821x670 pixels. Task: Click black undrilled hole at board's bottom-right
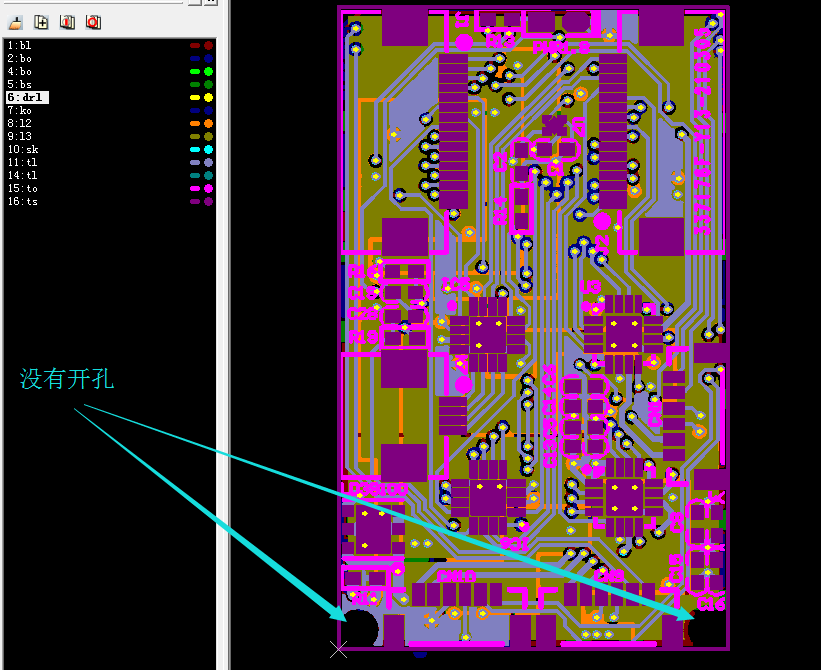[x=707, y=628]
